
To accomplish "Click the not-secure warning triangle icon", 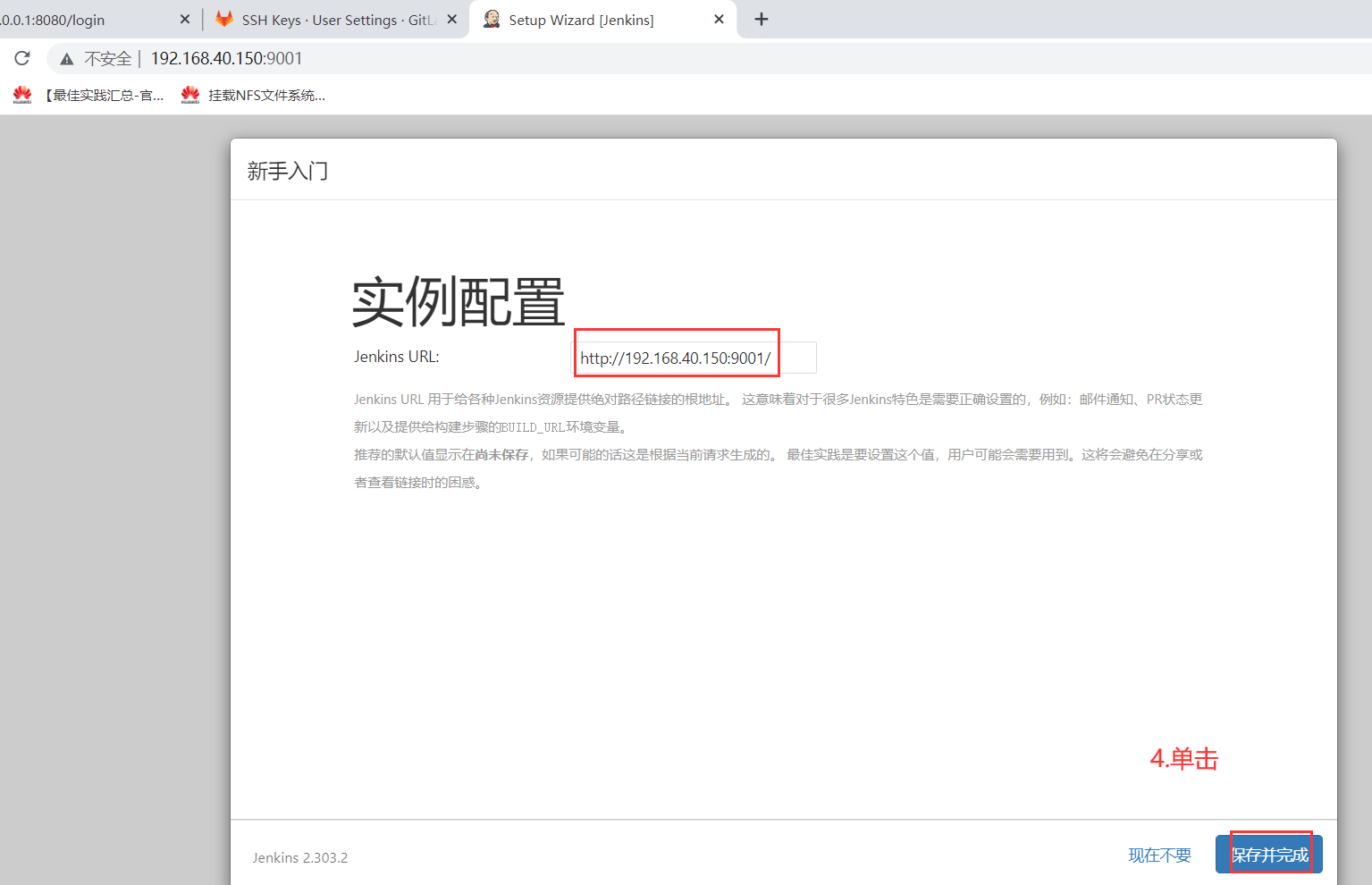I will tap(66, 59).
